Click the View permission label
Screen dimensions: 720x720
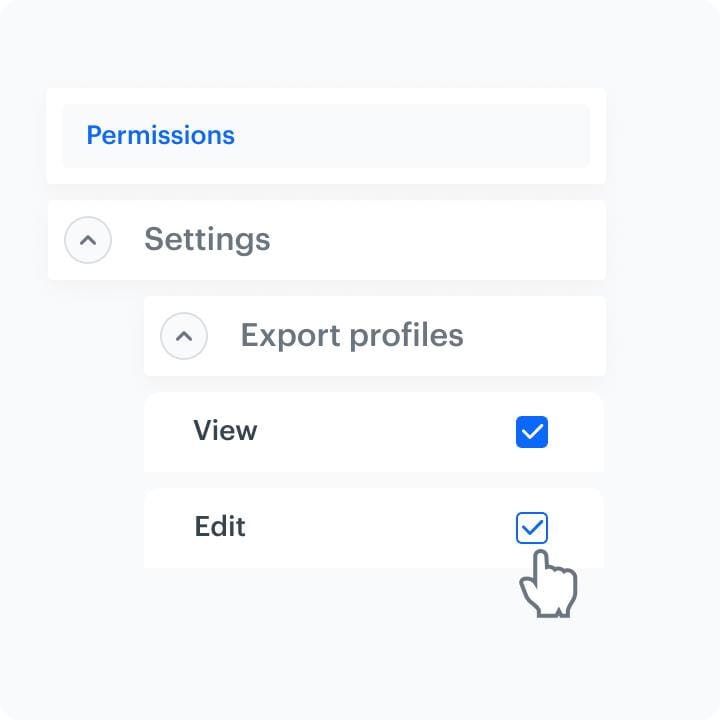225,431
